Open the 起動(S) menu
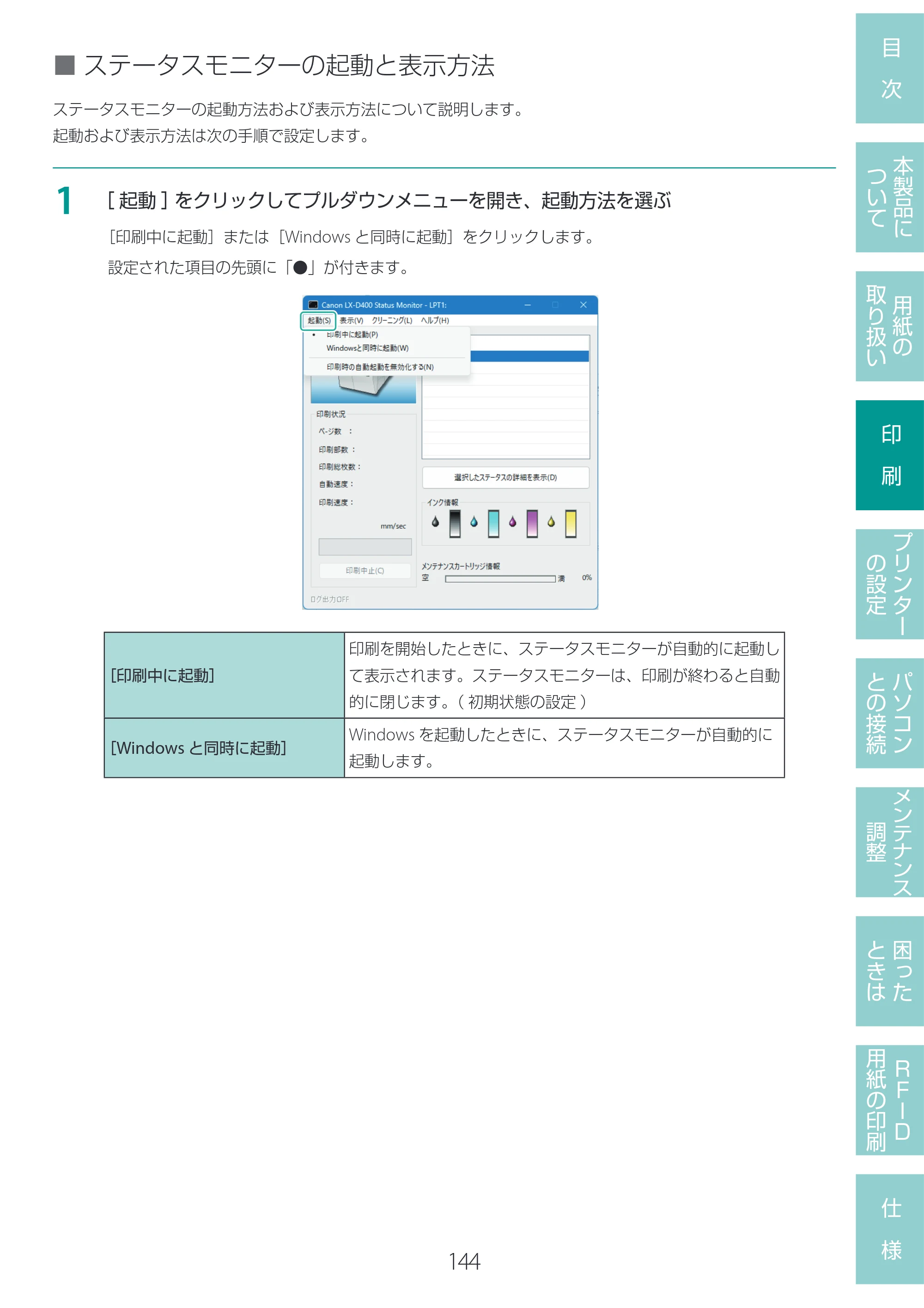The height and width of the screenshot is (1308, 924). (319, 321)
